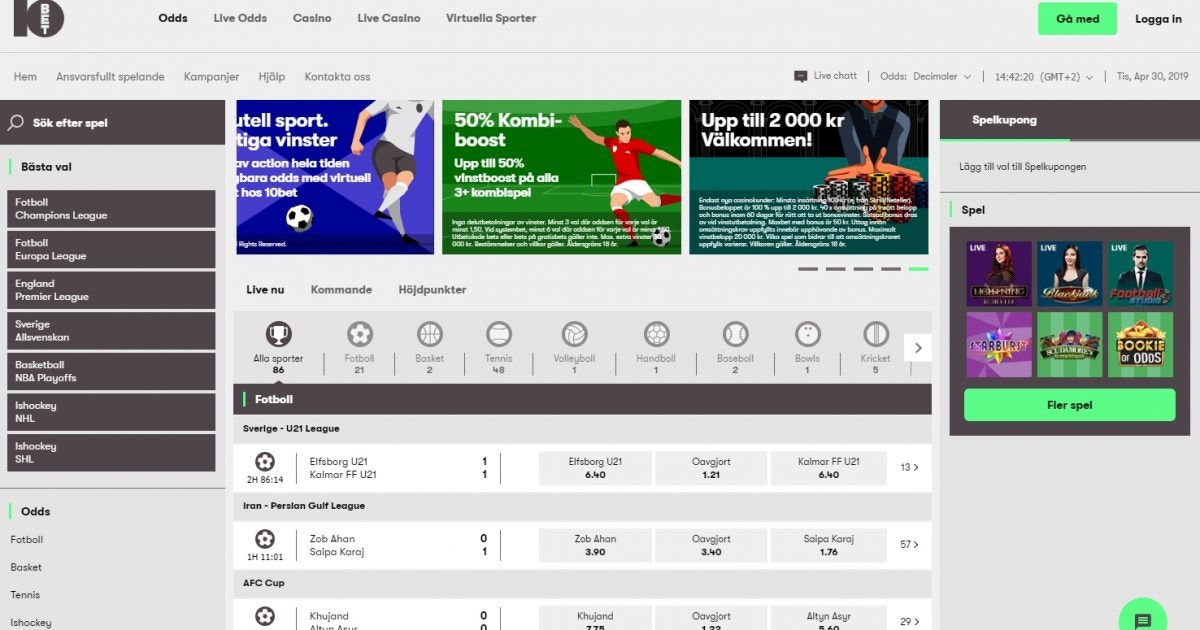The height and width of the screenshot is (630, 1200).
Task: Open Sök efter spel with the magnifier icon
Action: pos(15,120)
